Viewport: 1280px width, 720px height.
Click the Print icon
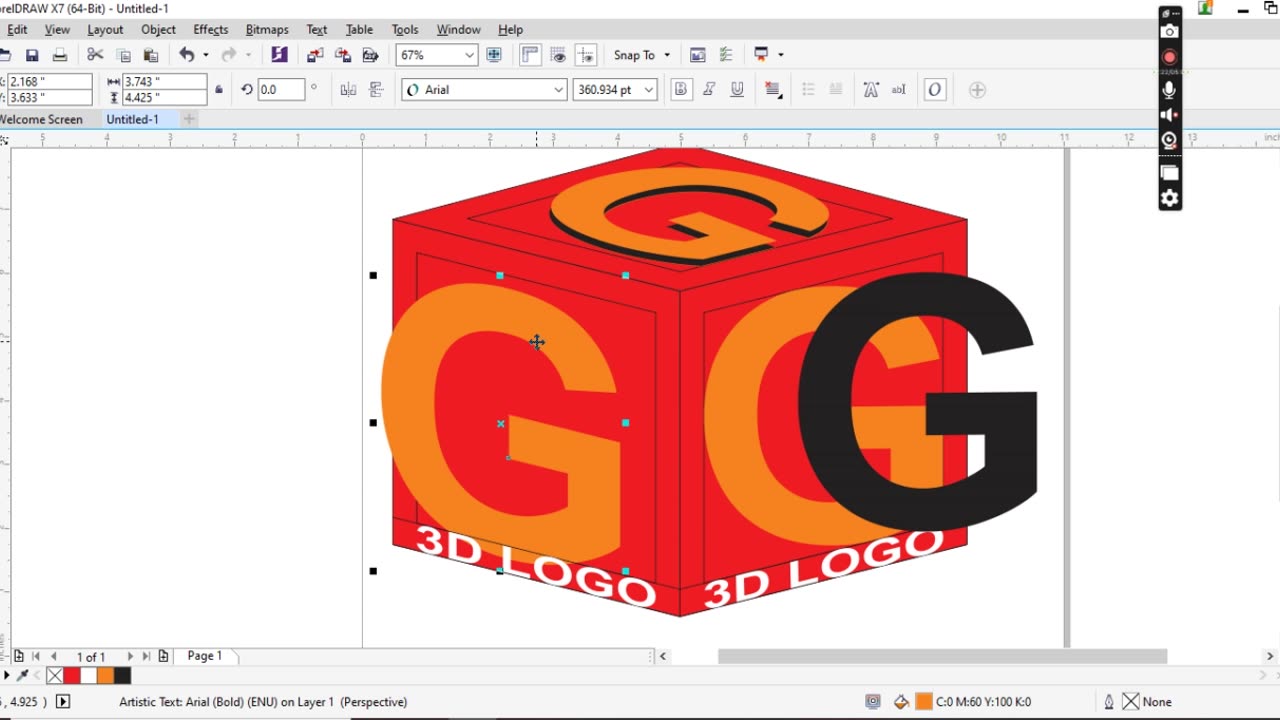click(60, 56)
